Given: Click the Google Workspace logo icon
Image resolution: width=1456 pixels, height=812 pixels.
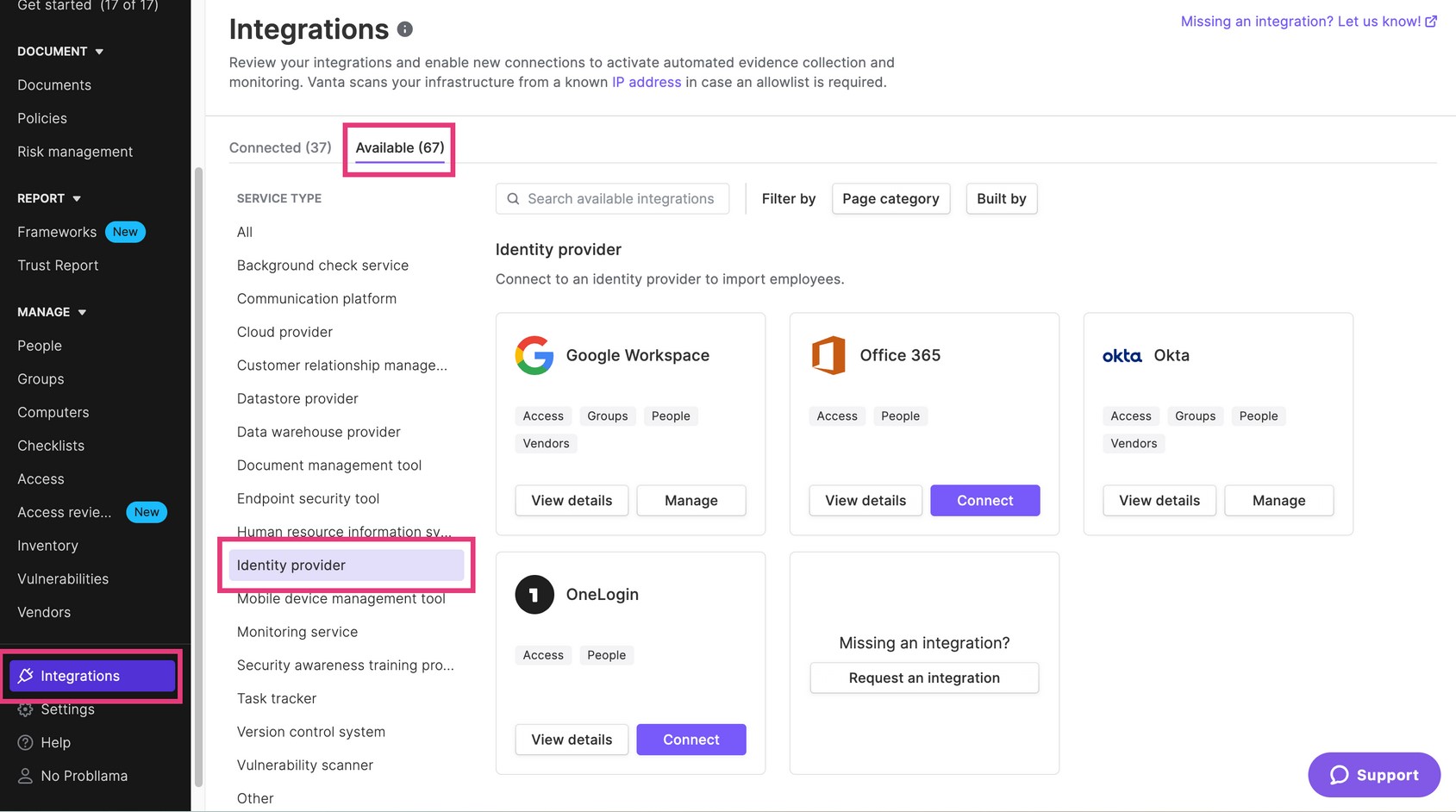Looking at the screenshot, I should click(534, 355).
